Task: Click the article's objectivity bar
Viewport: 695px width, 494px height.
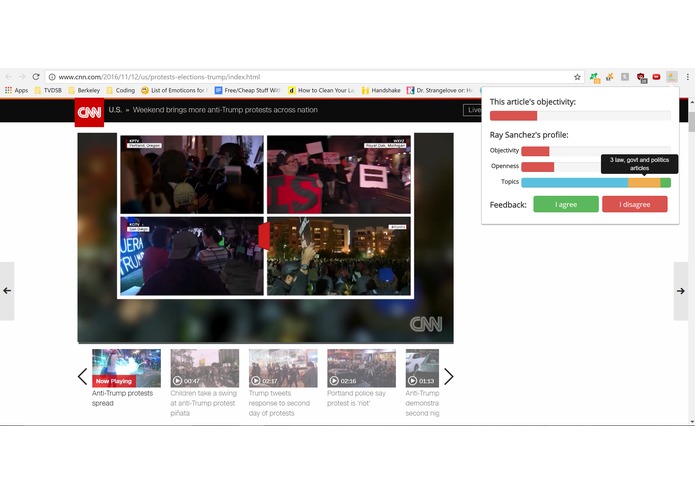Action: click(580, 116)
